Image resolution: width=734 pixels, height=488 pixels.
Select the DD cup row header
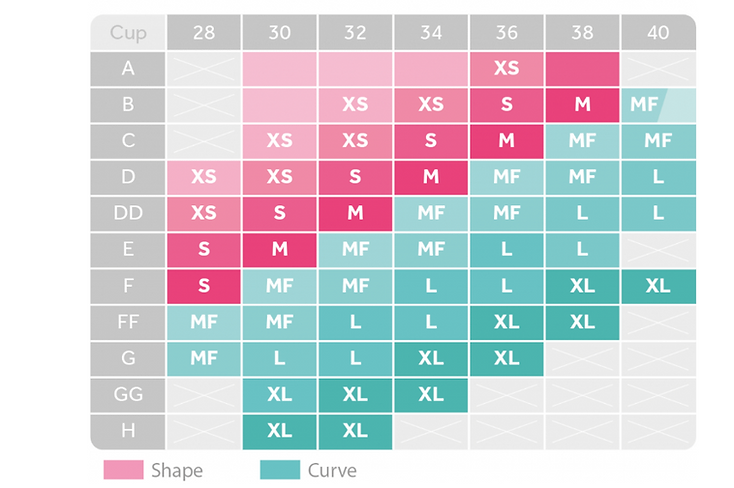pyautogui.click(x=128, y=213)
